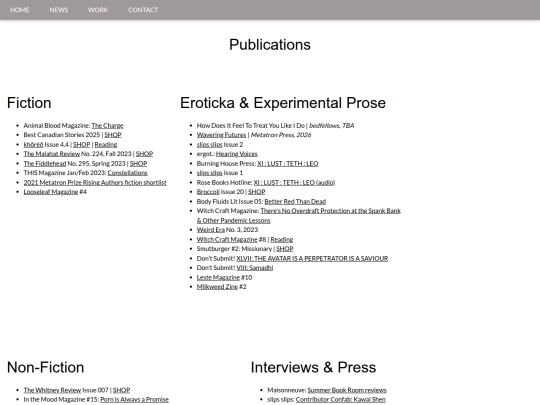This screenshot has width=540, height=405.
Task: Open Reading link for khōréō Issue 4.4
Action: click(106, 145)
